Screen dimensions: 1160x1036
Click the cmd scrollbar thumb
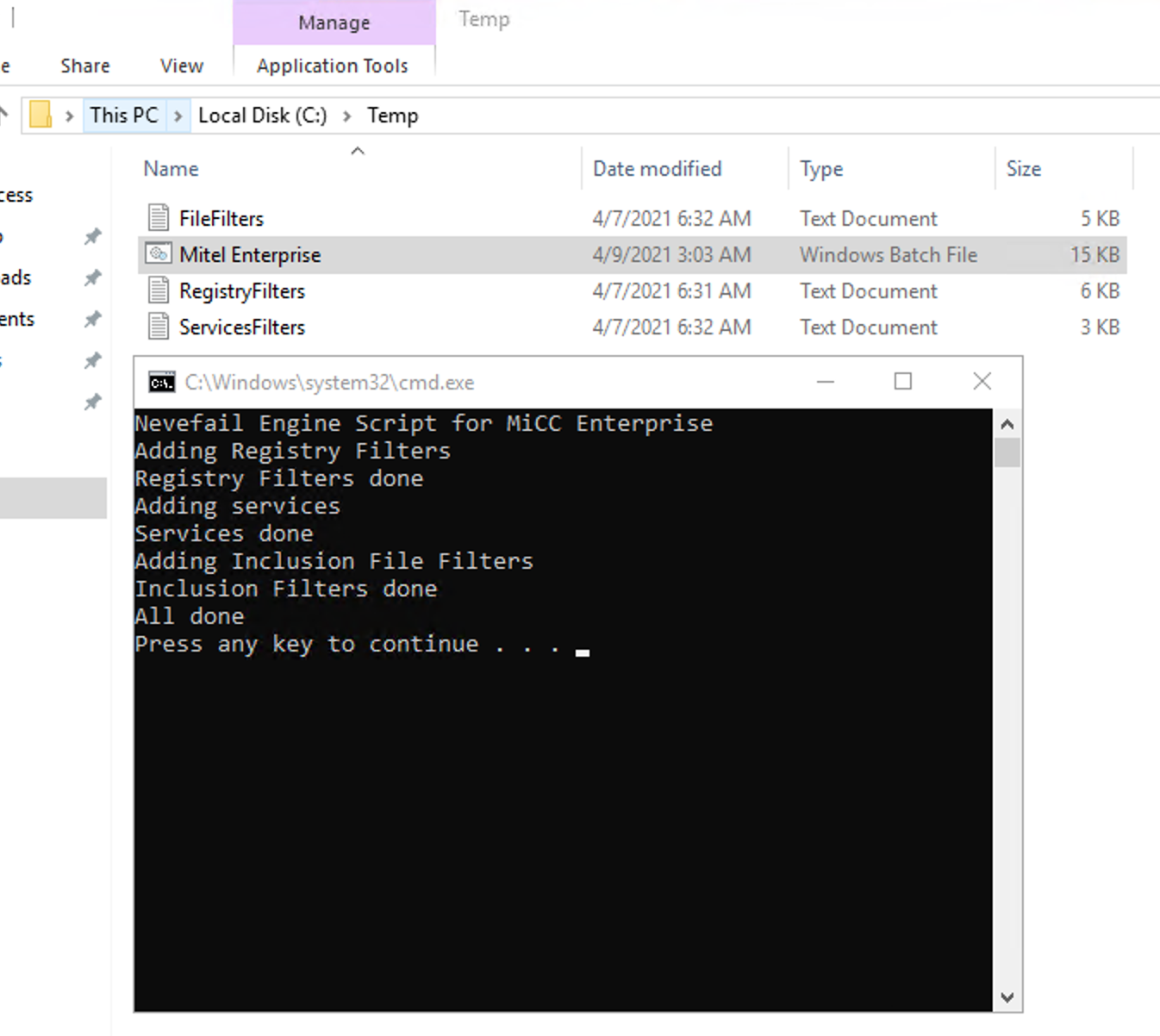click(x=1007, y=452)
